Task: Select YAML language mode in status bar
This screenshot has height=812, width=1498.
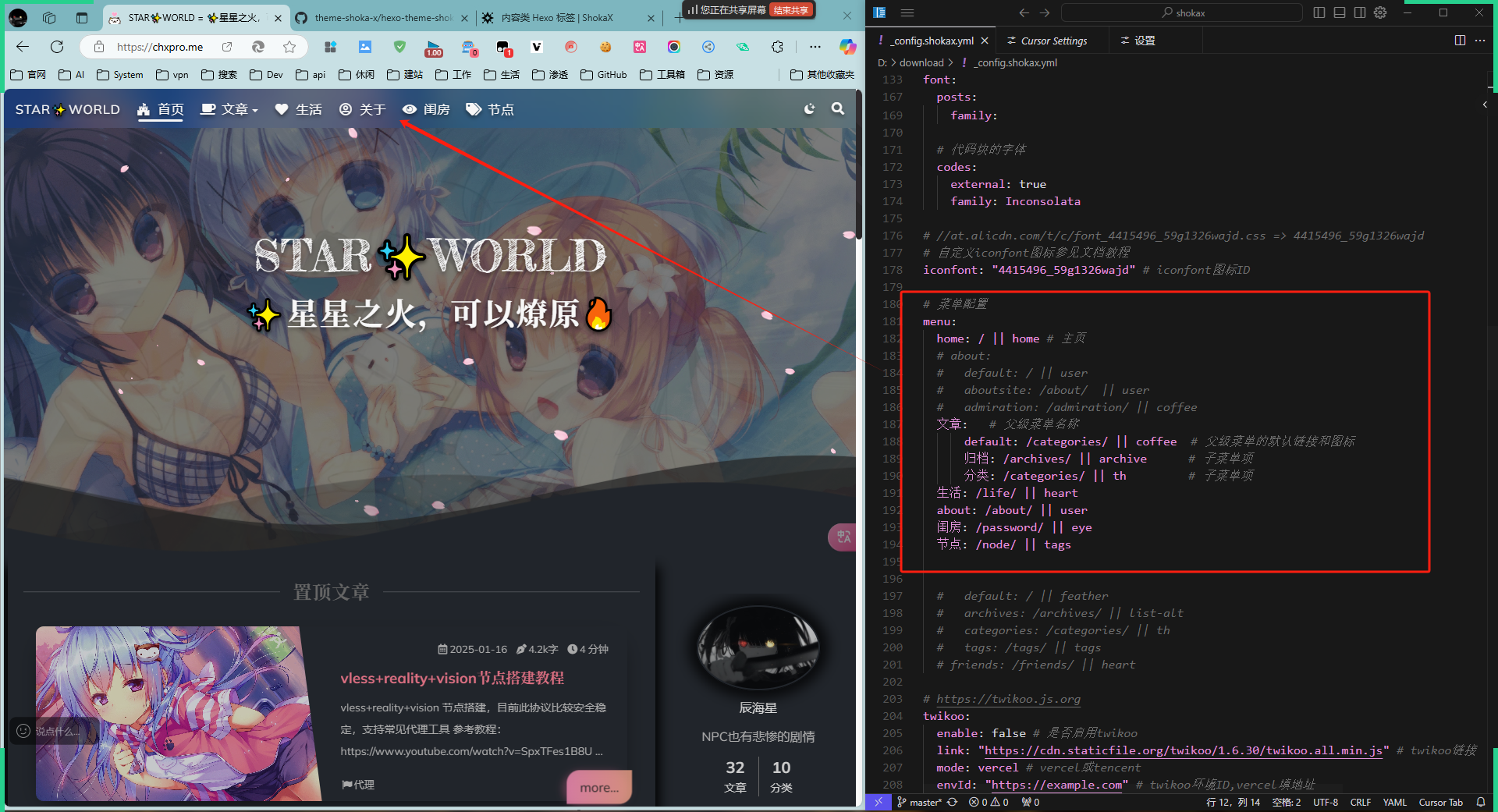Action: (x=1394, y=802)
